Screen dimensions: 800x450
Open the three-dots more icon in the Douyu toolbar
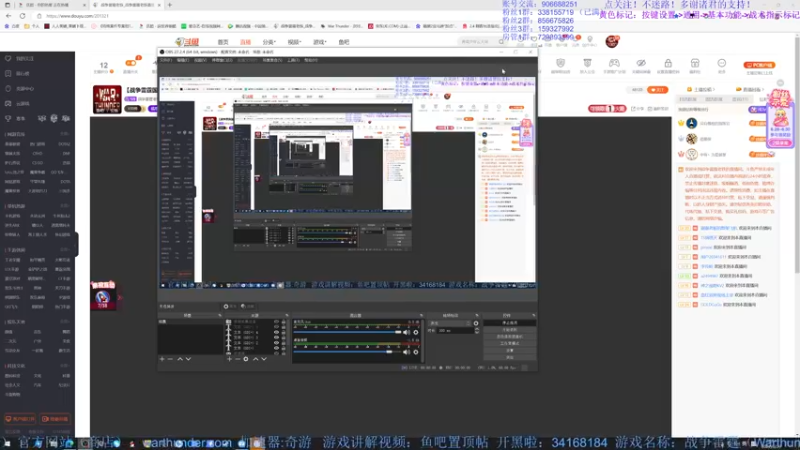pyautogui.click(x=721, y=63)
